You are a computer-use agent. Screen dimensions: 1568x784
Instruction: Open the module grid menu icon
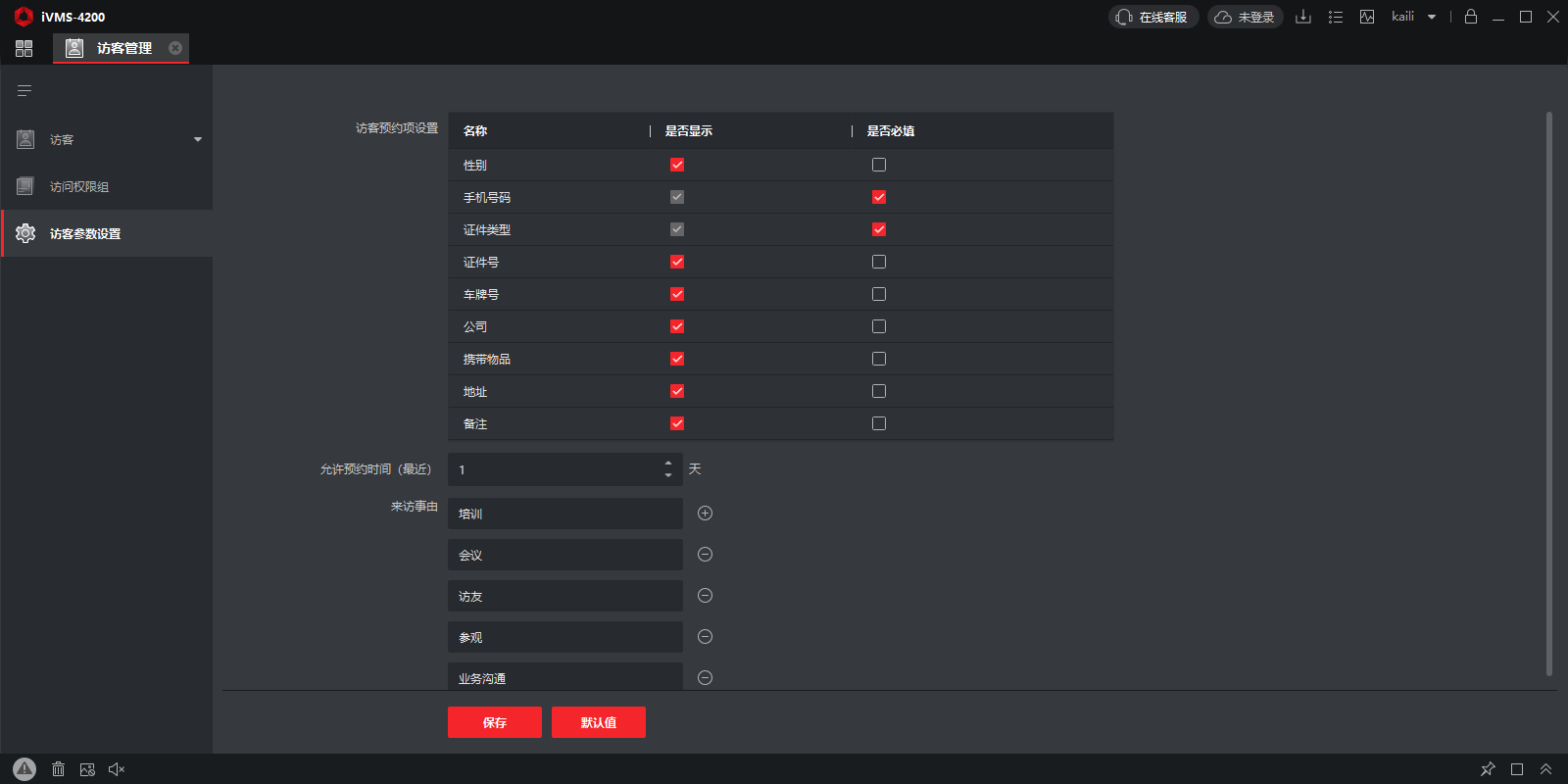pos(24,48)
